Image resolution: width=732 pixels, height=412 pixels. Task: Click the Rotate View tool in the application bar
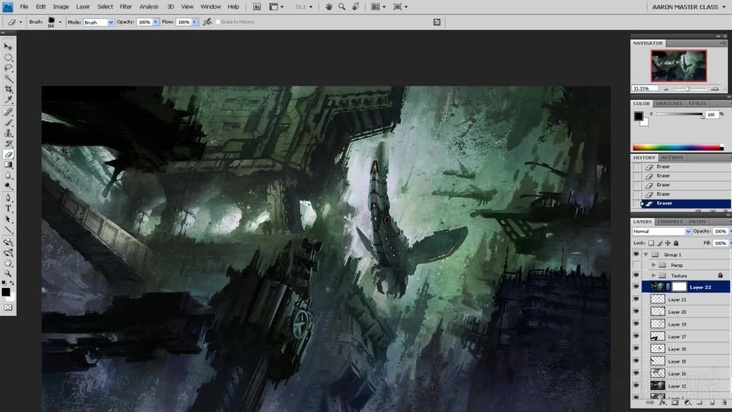[x=356, y=7]
